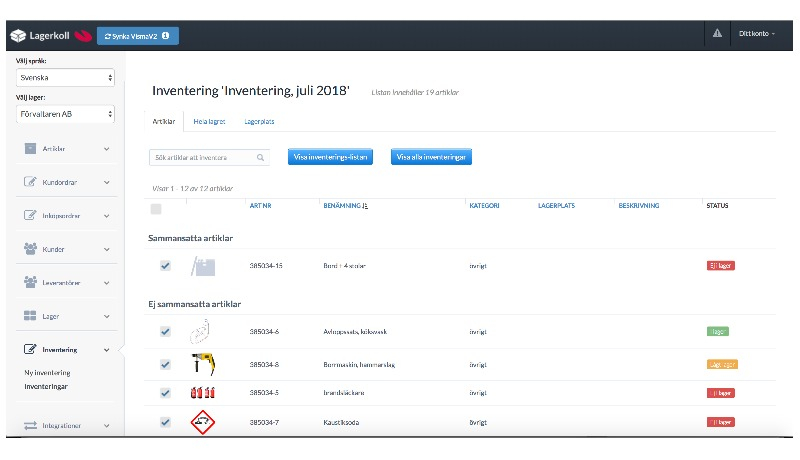Click the red status badge for 385034-5
800x460 pixels.
720,393
